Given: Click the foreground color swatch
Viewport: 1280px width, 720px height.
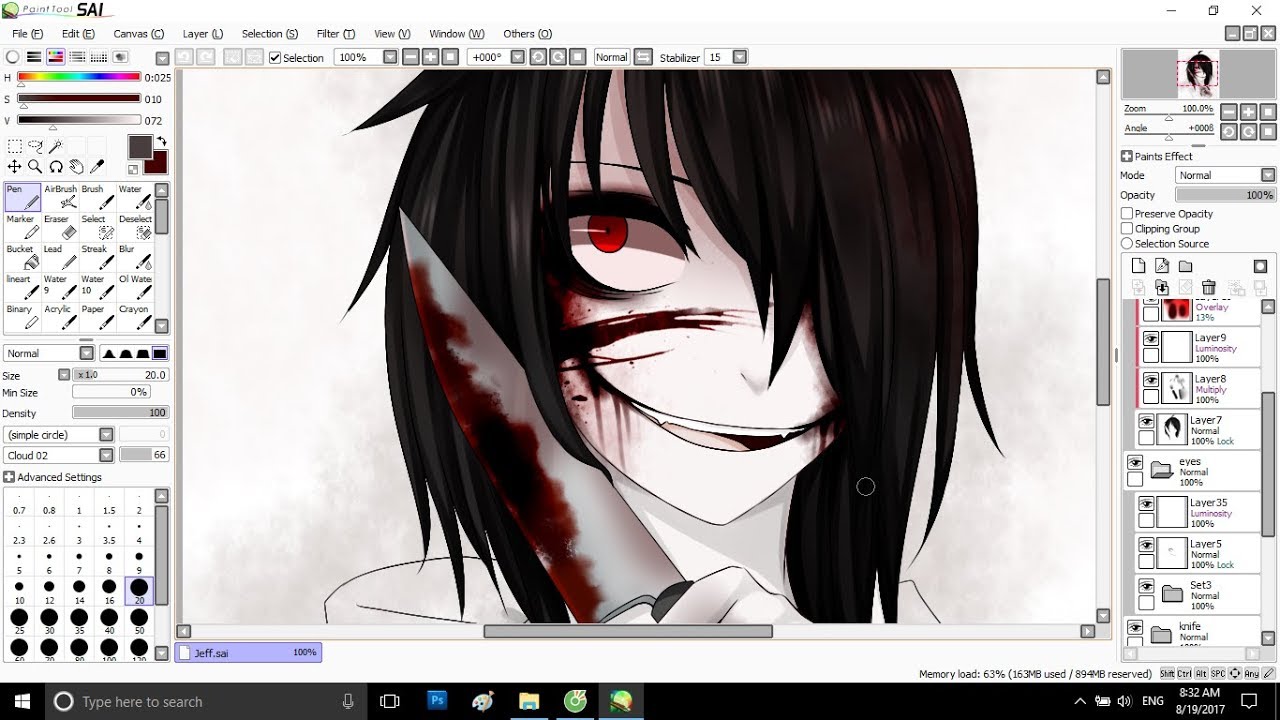Looking at the screenshot, I should point(139,146).
